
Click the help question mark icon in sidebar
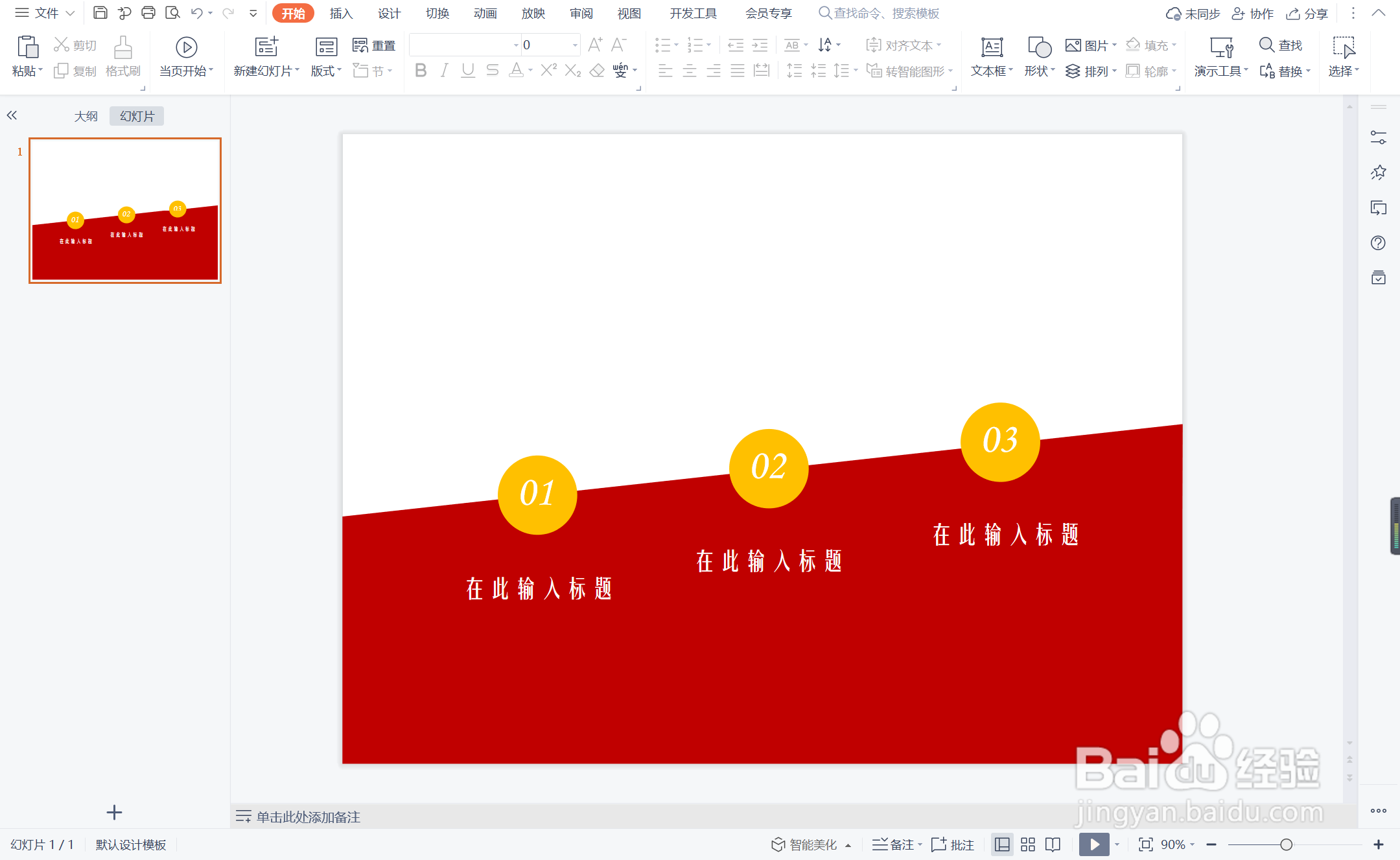pos(1379,243)
